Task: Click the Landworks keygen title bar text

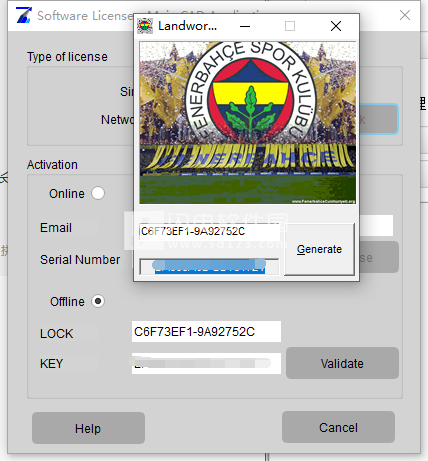Action: tap(187, 26)
